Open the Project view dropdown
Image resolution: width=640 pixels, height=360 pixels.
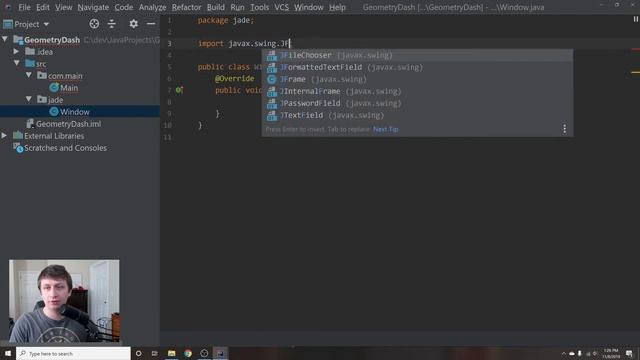[x=27, y=24]
